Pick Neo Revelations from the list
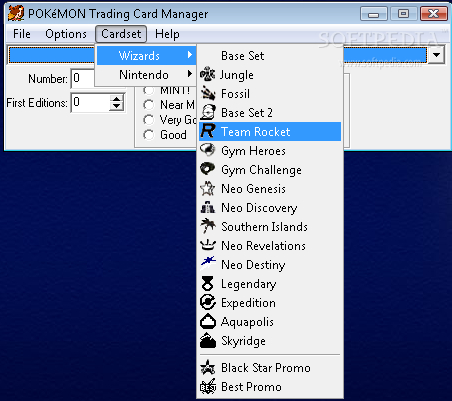Screen dimensions: 452x401 point(270,246)
